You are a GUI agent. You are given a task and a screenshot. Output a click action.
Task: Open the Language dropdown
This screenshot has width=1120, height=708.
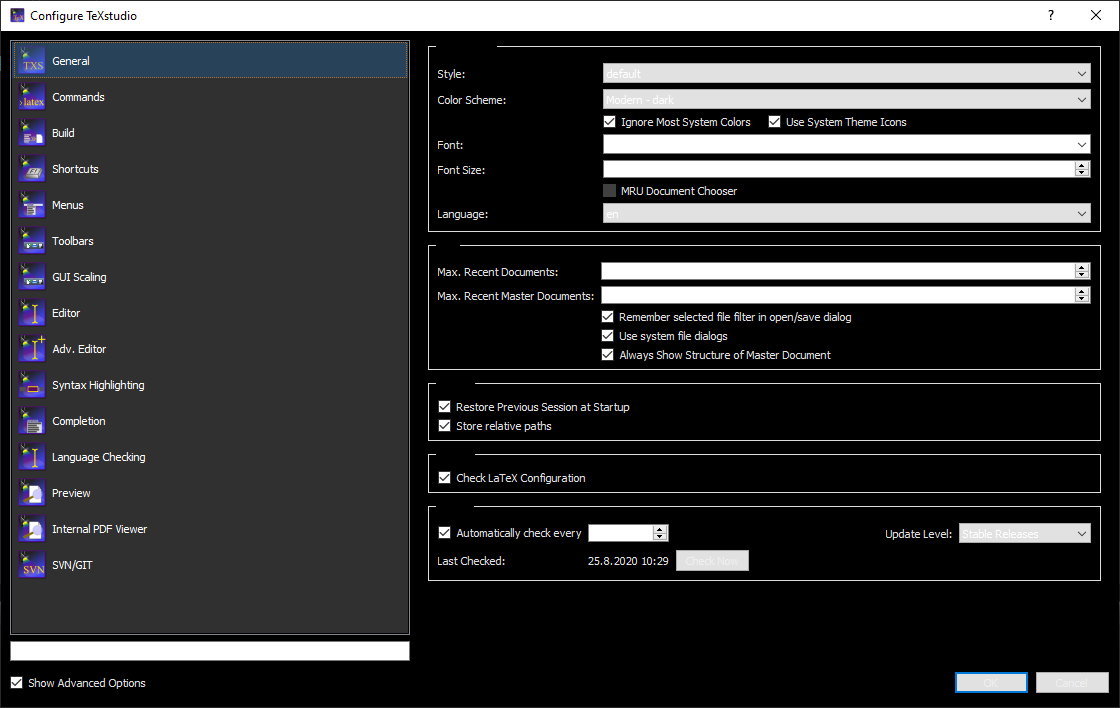point(846,214)
